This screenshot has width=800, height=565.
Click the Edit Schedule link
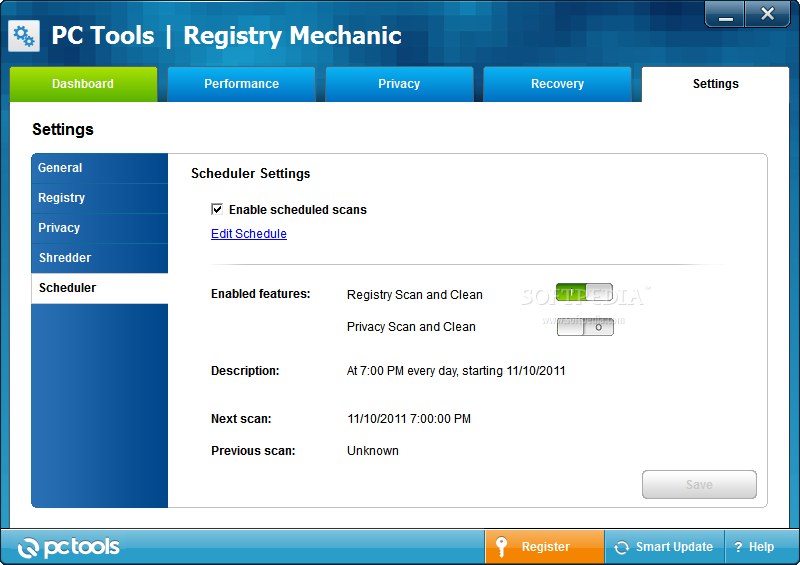click(x=249, y=234)
